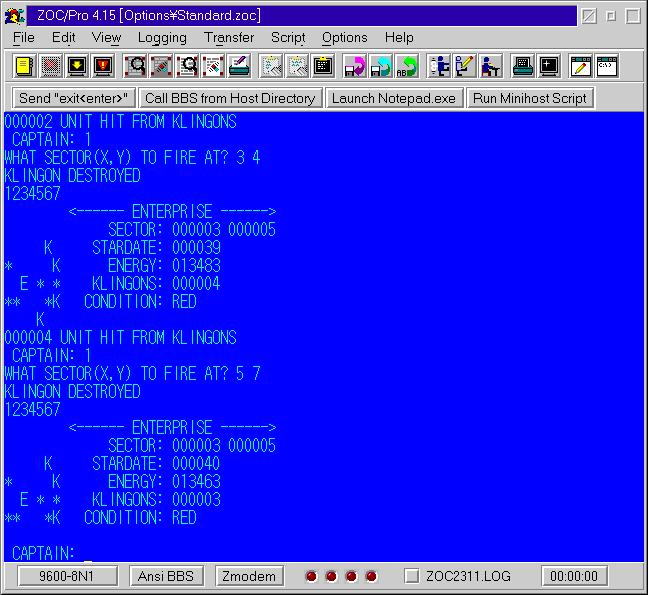
Task: Toggle the ZOC2311.LOG logging checkbox
Action: tap(411, 576)
